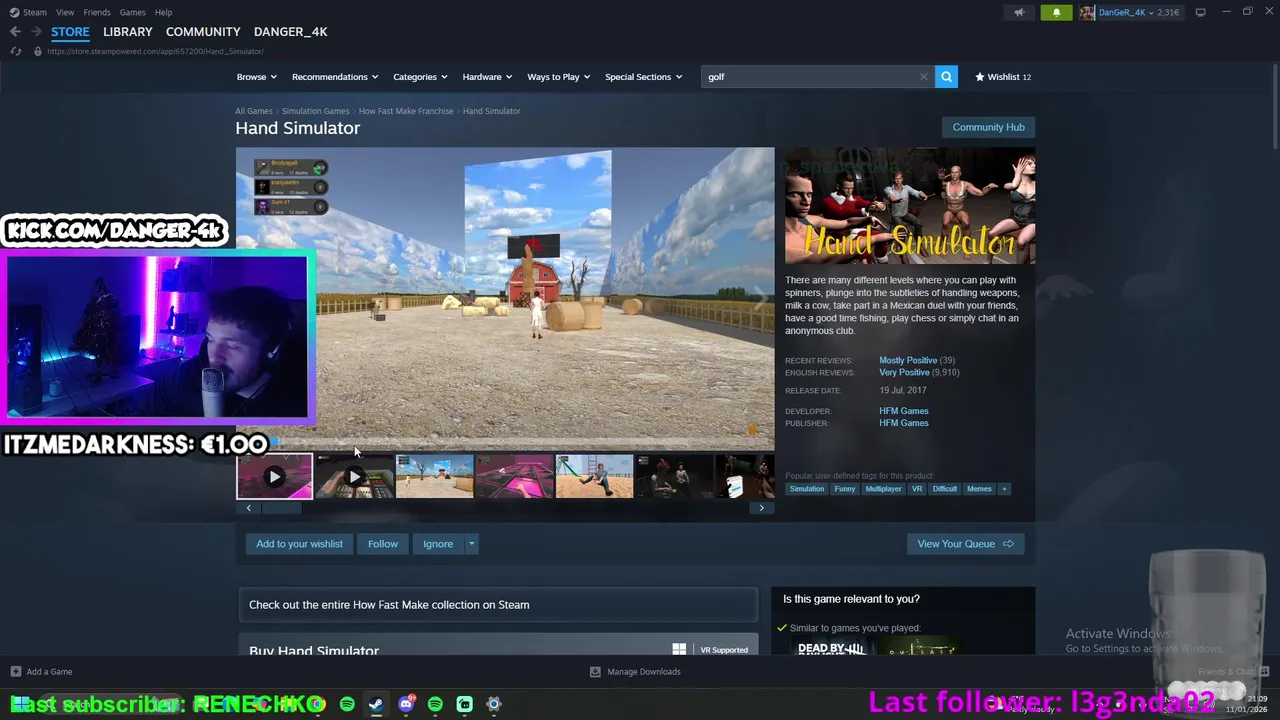The image size is (1280, 720).
Task: Go forward with the navigation arrow
Action: [36, 32]
